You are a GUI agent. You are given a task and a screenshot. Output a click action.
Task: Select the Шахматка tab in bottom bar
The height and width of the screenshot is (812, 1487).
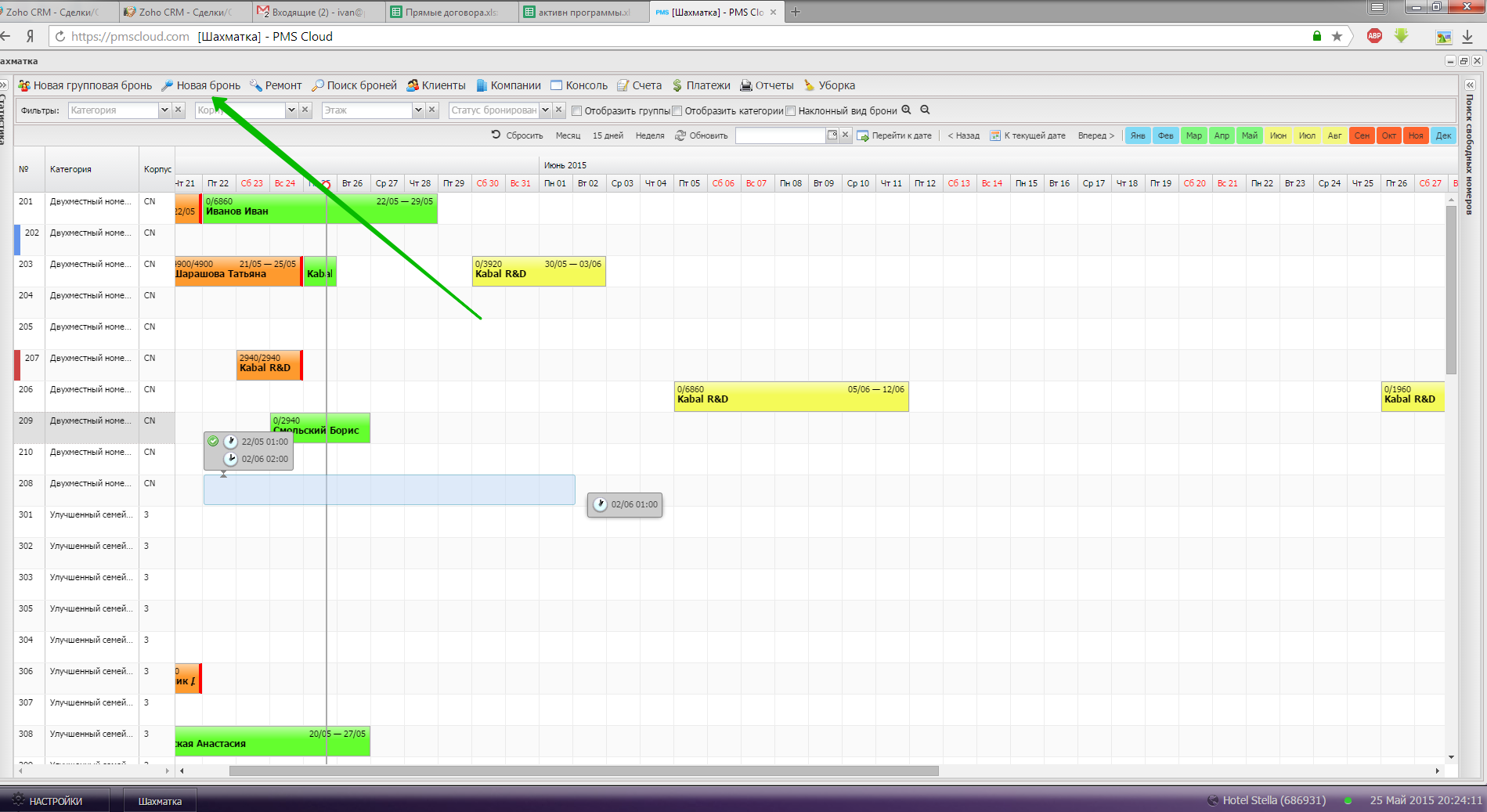[x=160, y=801]
